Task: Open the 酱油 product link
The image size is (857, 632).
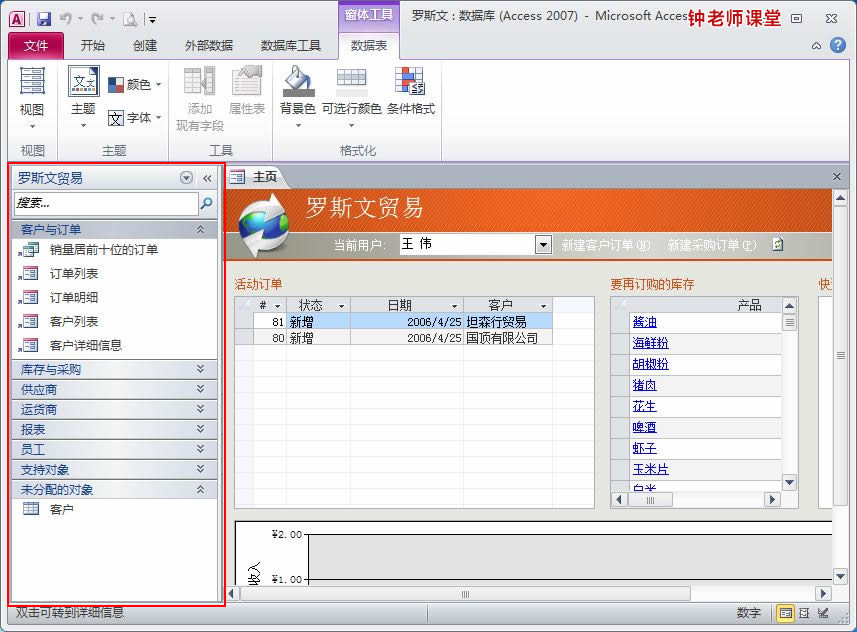Action: click(644, 323)
